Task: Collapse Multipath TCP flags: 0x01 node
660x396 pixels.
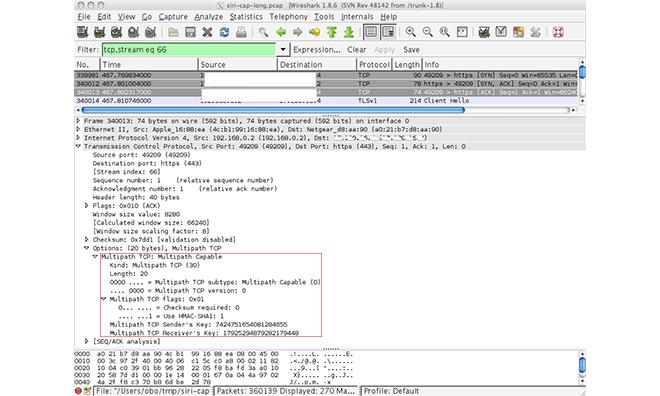Action: [104, 299]
